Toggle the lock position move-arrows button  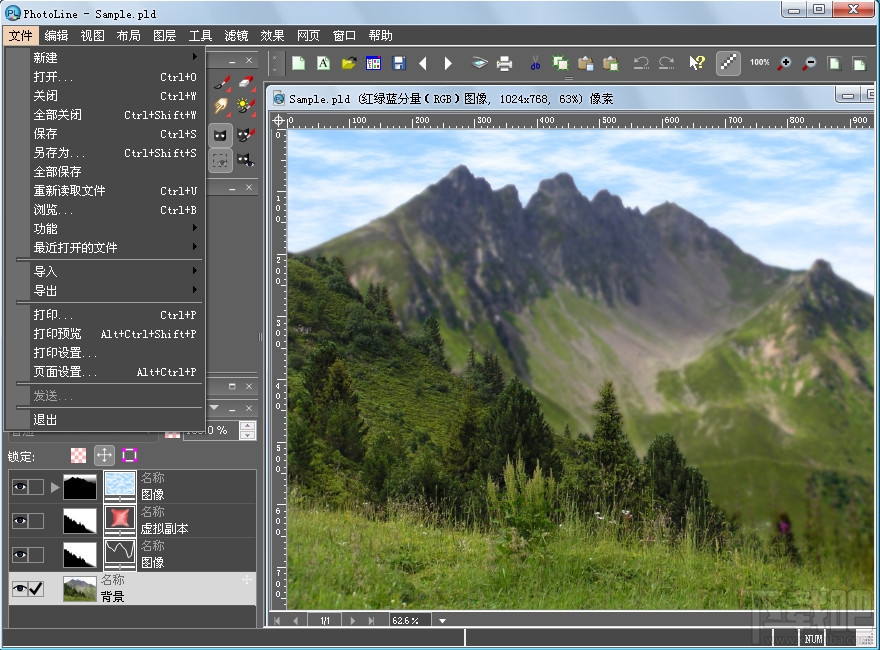[x=104, y=455]
